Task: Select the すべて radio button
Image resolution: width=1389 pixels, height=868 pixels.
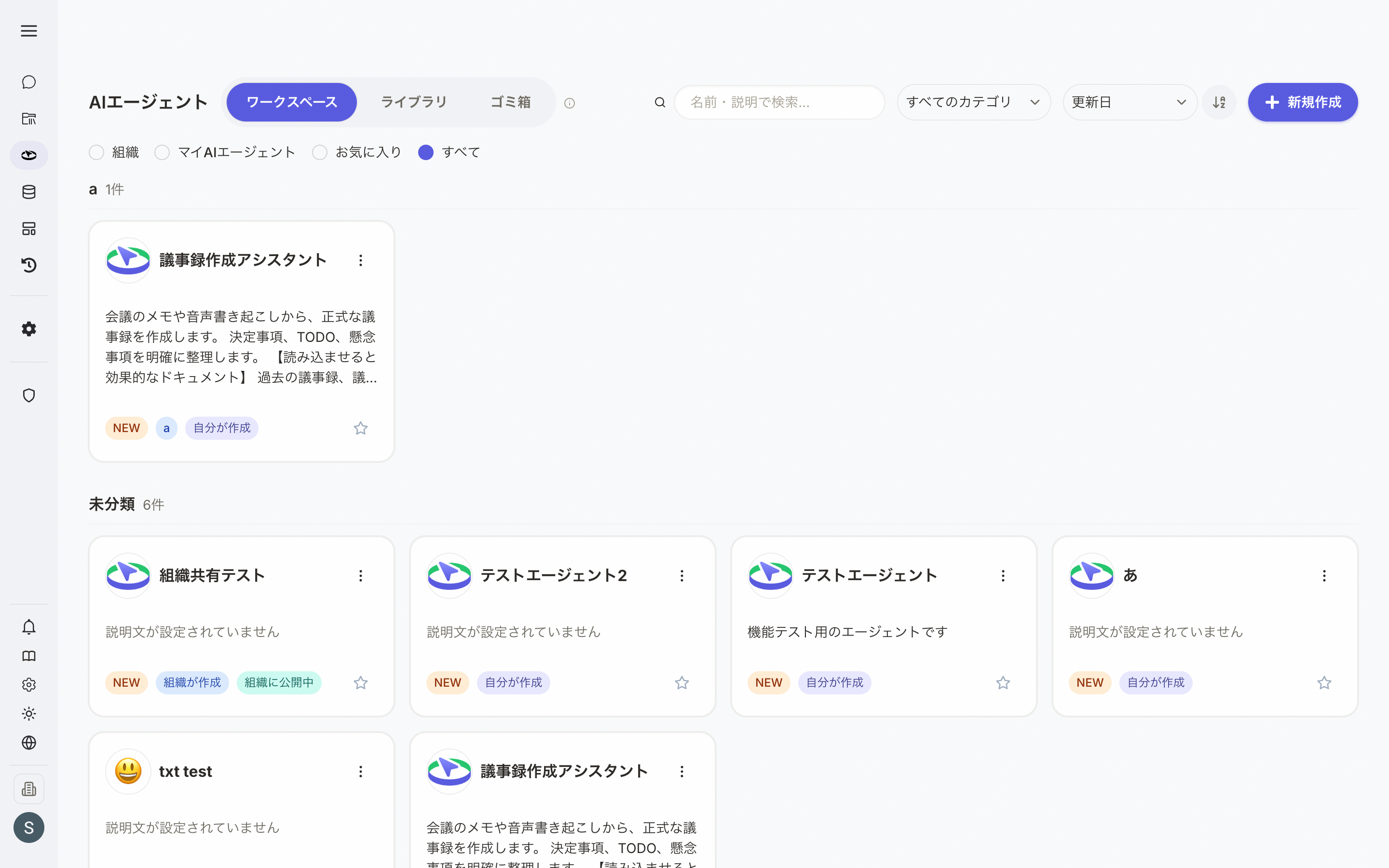Action: click(426, 152)
